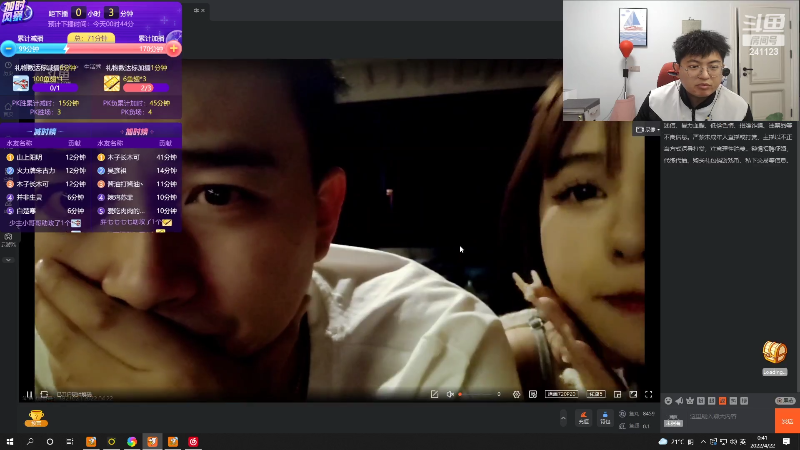
Task: Show hidden system tray icons
Action: pos(703,441)
